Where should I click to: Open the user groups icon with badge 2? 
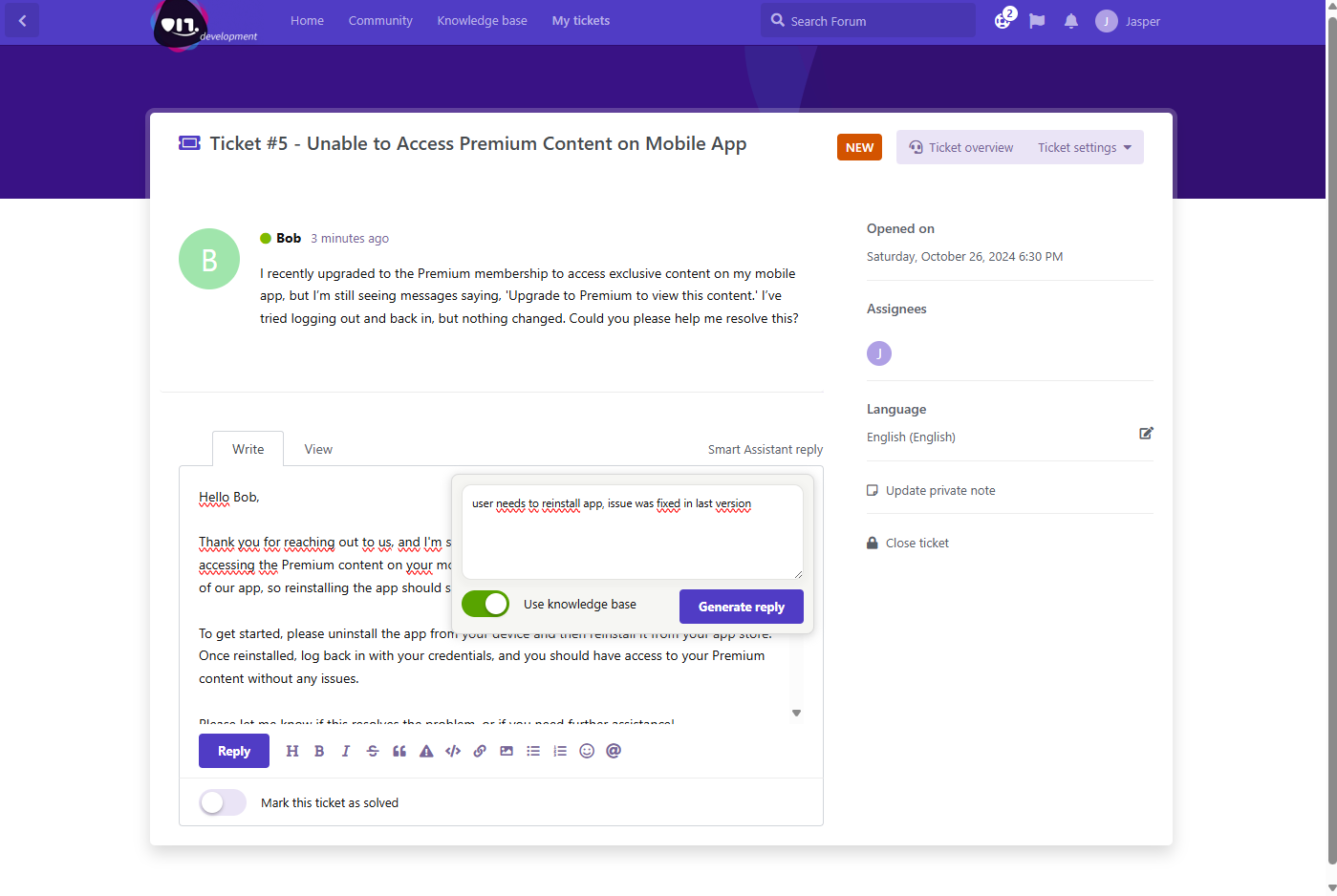(x=1003, y=20)
